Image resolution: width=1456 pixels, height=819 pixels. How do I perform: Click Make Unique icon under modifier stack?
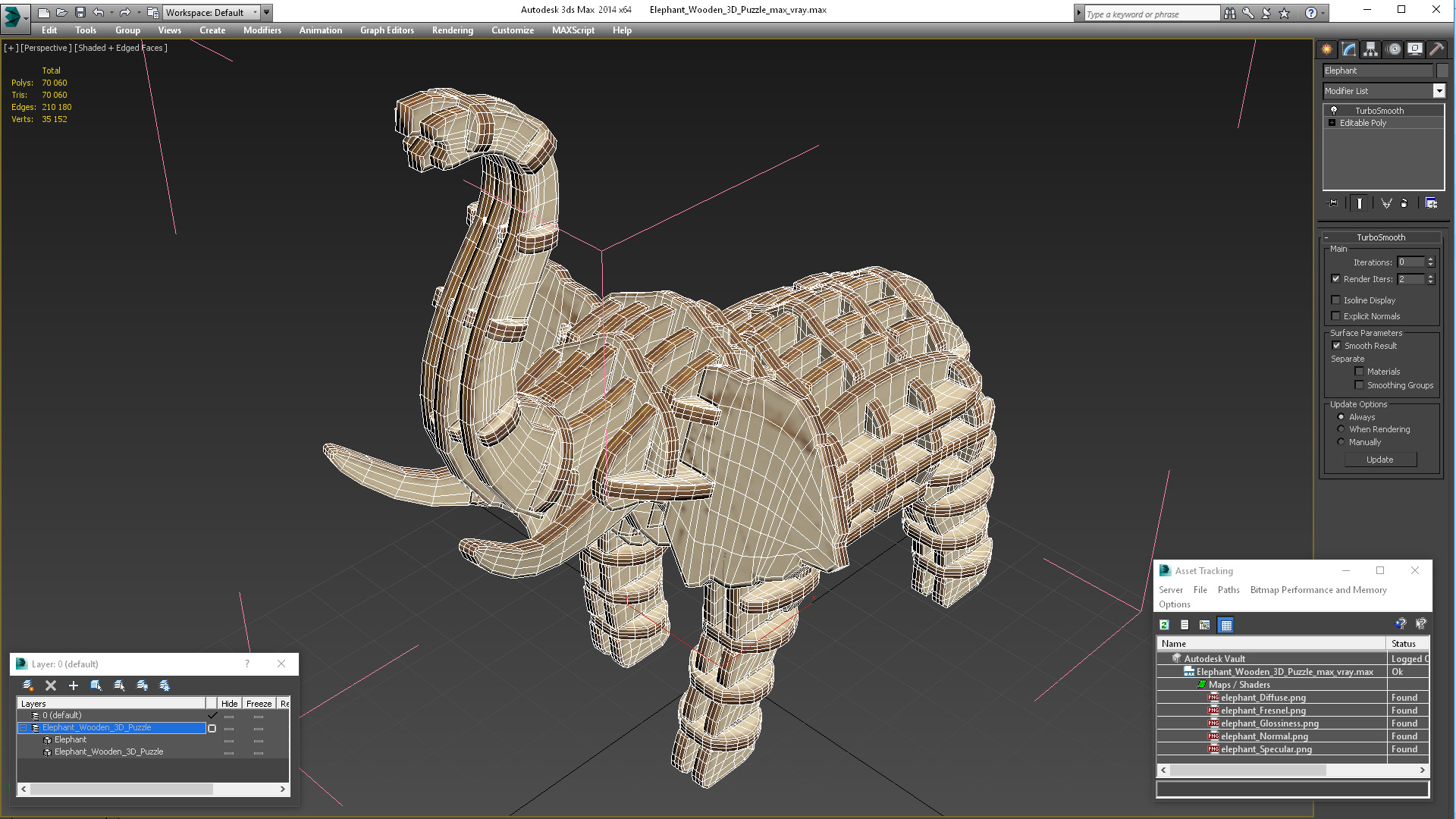(x=1386, y=203)
